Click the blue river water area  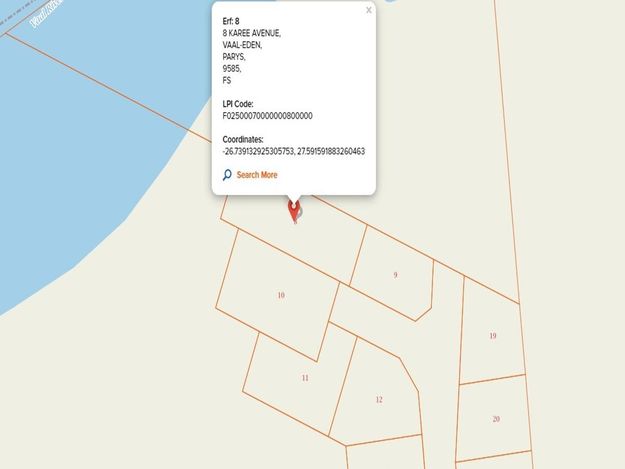80,139
